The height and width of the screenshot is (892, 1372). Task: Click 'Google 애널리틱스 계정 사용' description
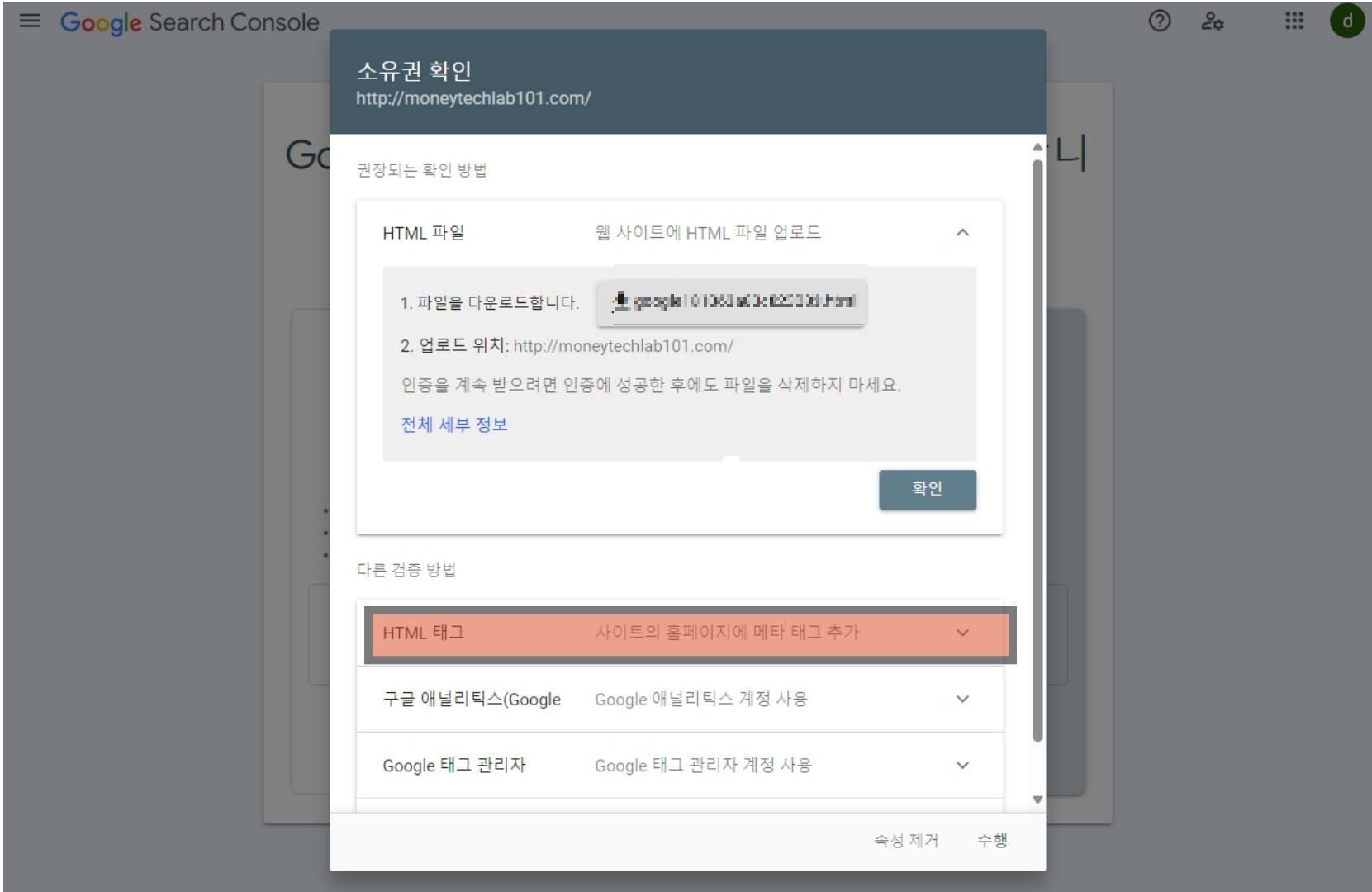pos(701,699)
